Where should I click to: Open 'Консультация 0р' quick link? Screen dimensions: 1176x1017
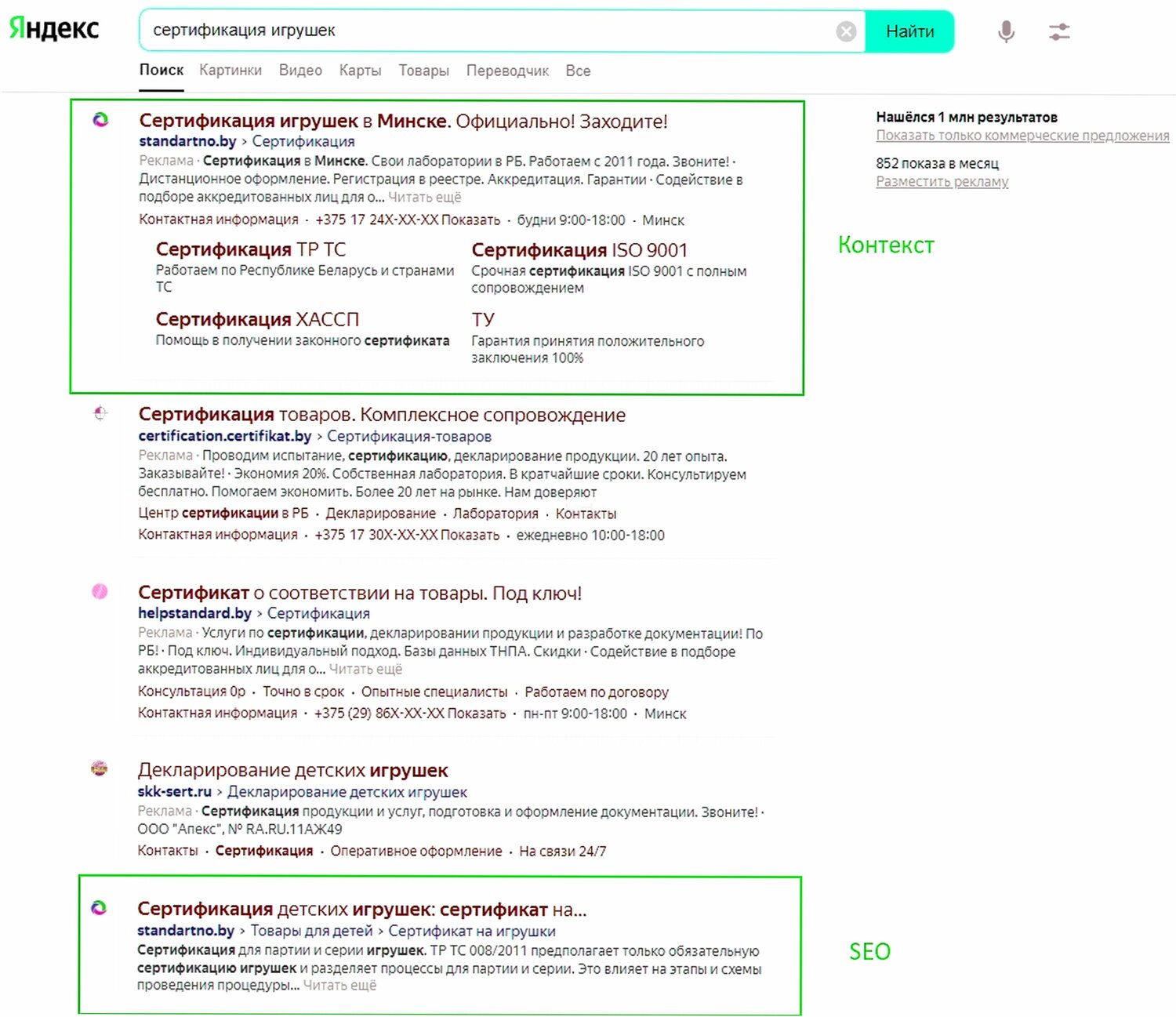click(x=191, y=692)
